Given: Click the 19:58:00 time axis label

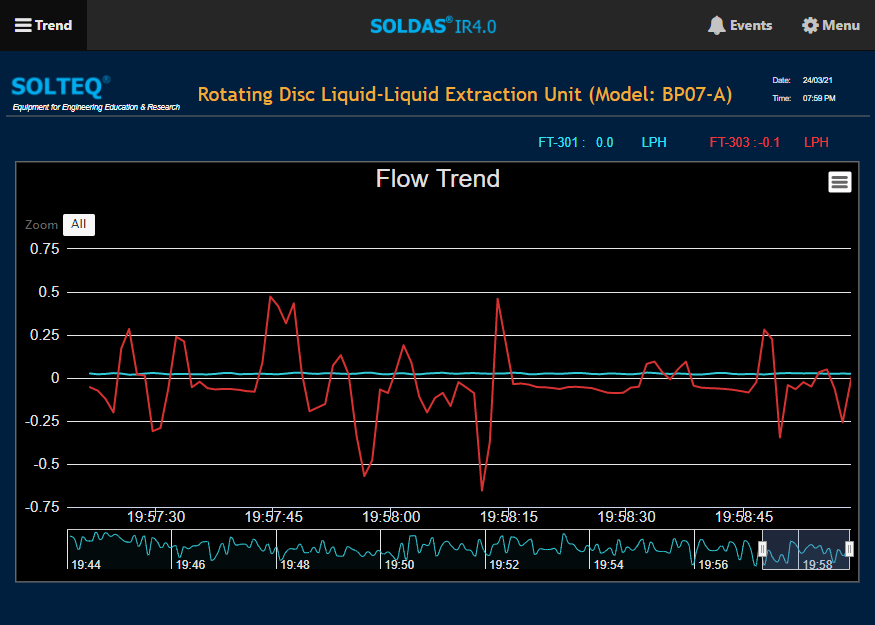Looking at the screenshot, I should tap(391, 517).
